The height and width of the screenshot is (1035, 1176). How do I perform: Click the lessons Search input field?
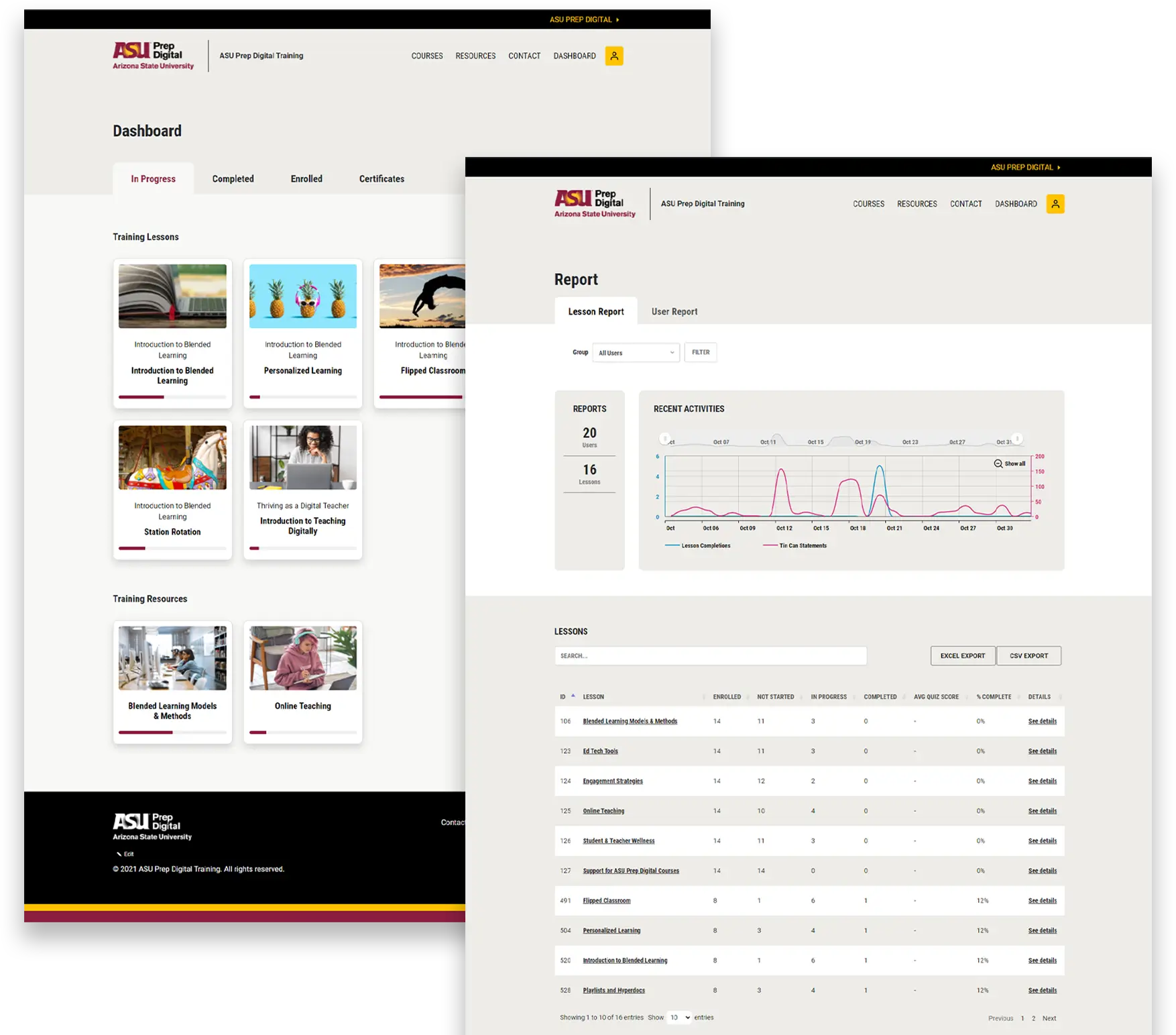[710, 656]
